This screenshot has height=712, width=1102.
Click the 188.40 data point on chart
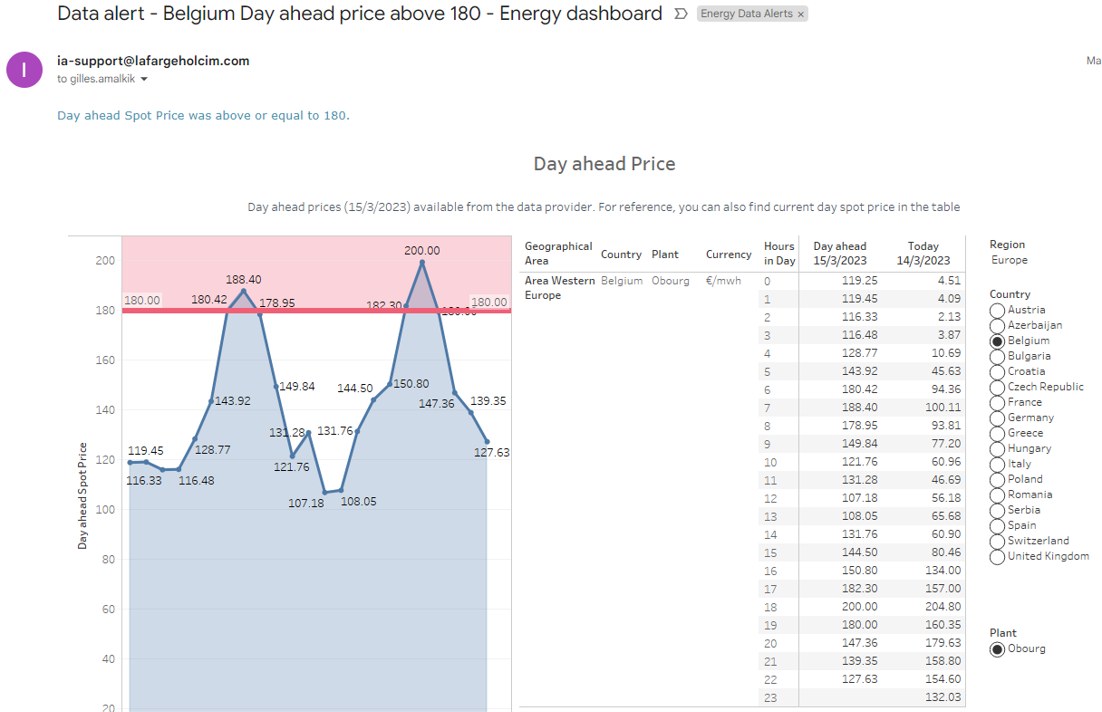point(244,290)
